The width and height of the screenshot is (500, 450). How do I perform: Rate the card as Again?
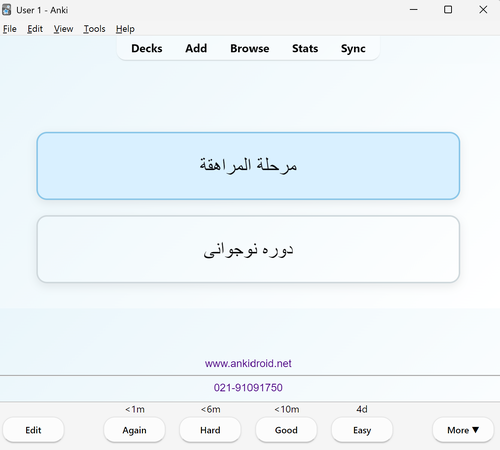pos(134,430)
